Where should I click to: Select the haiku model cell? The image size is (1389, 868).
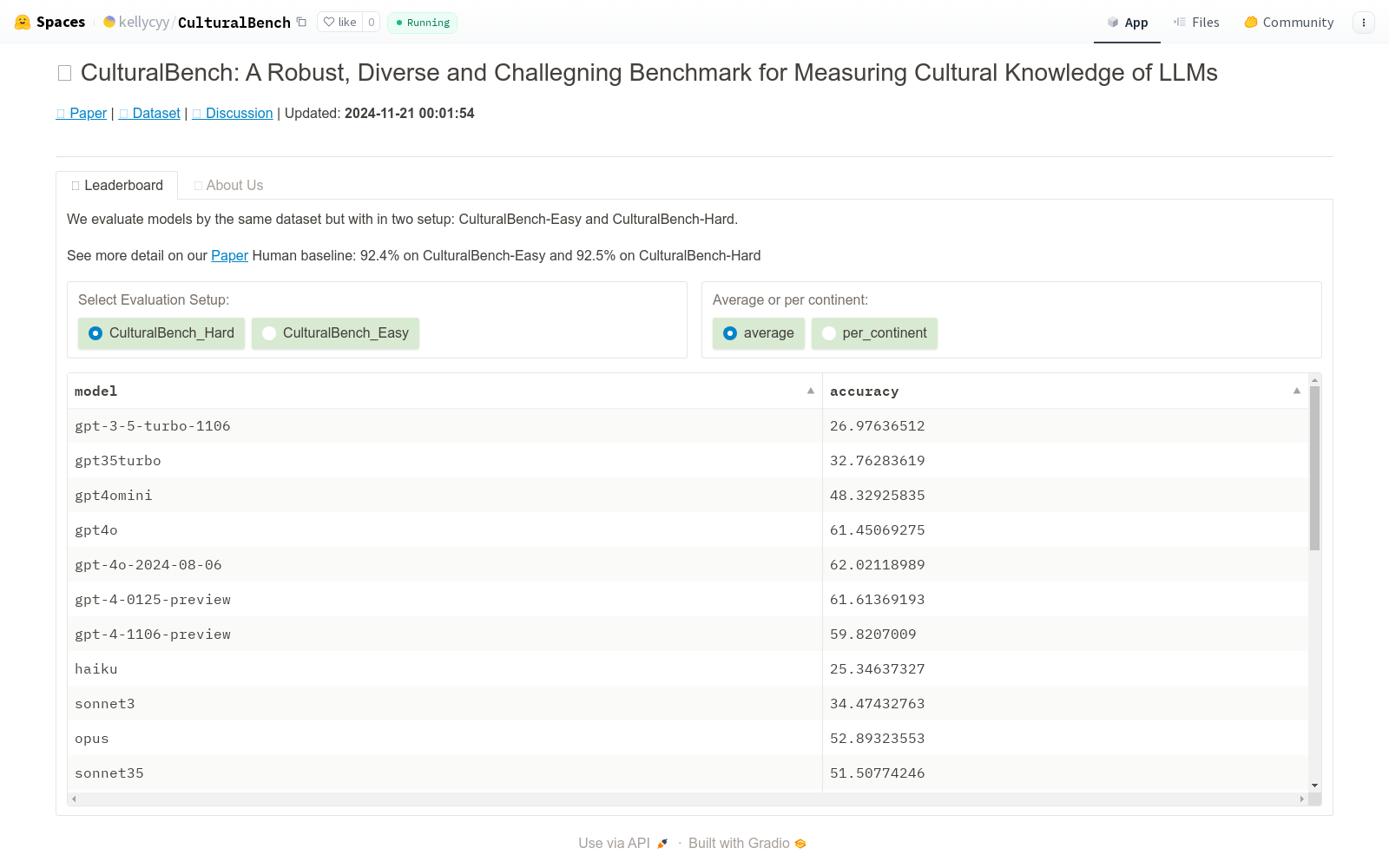click(444, 669)
